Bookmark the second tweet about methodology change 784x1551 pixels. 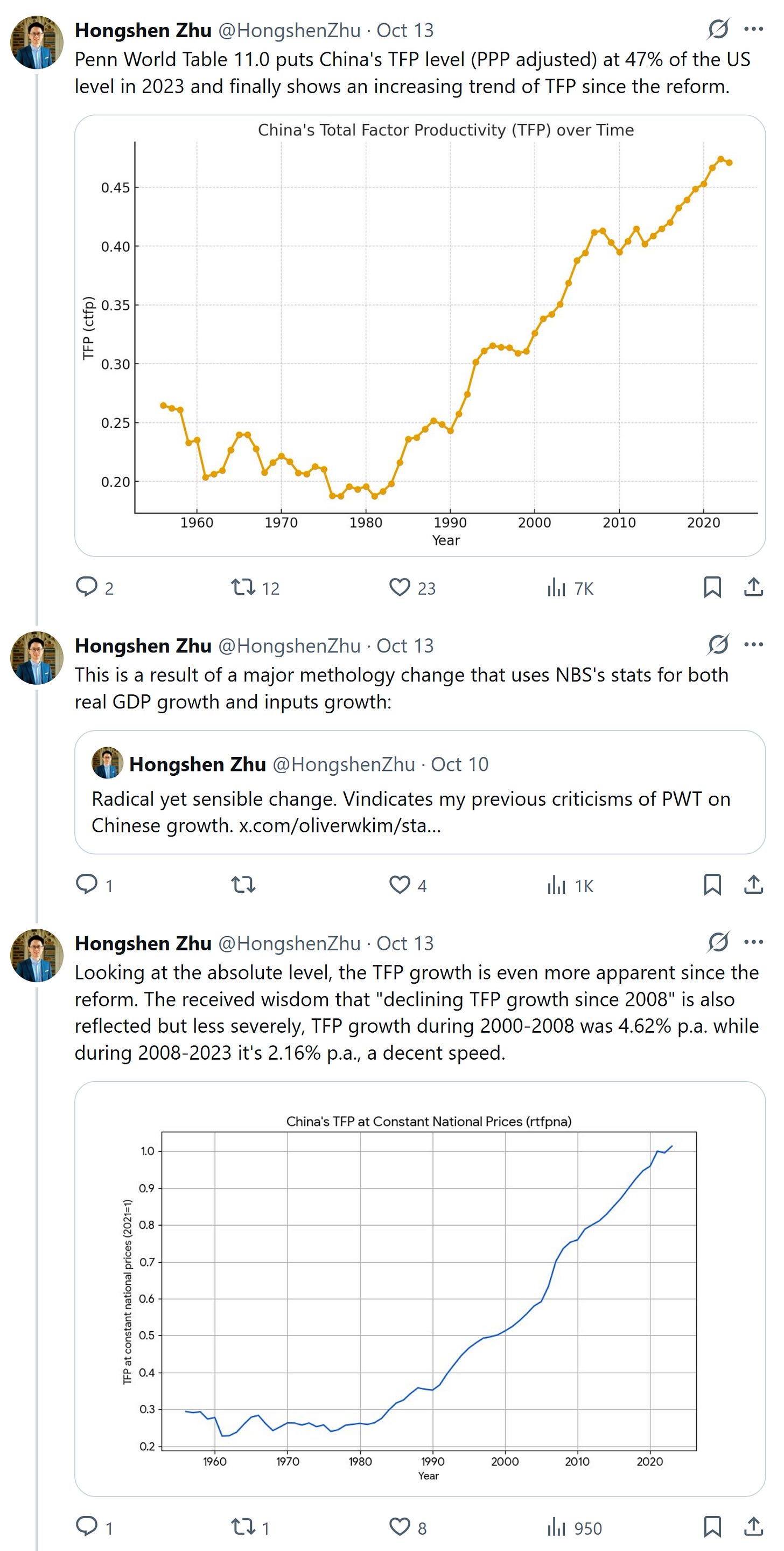coord(712,885)
